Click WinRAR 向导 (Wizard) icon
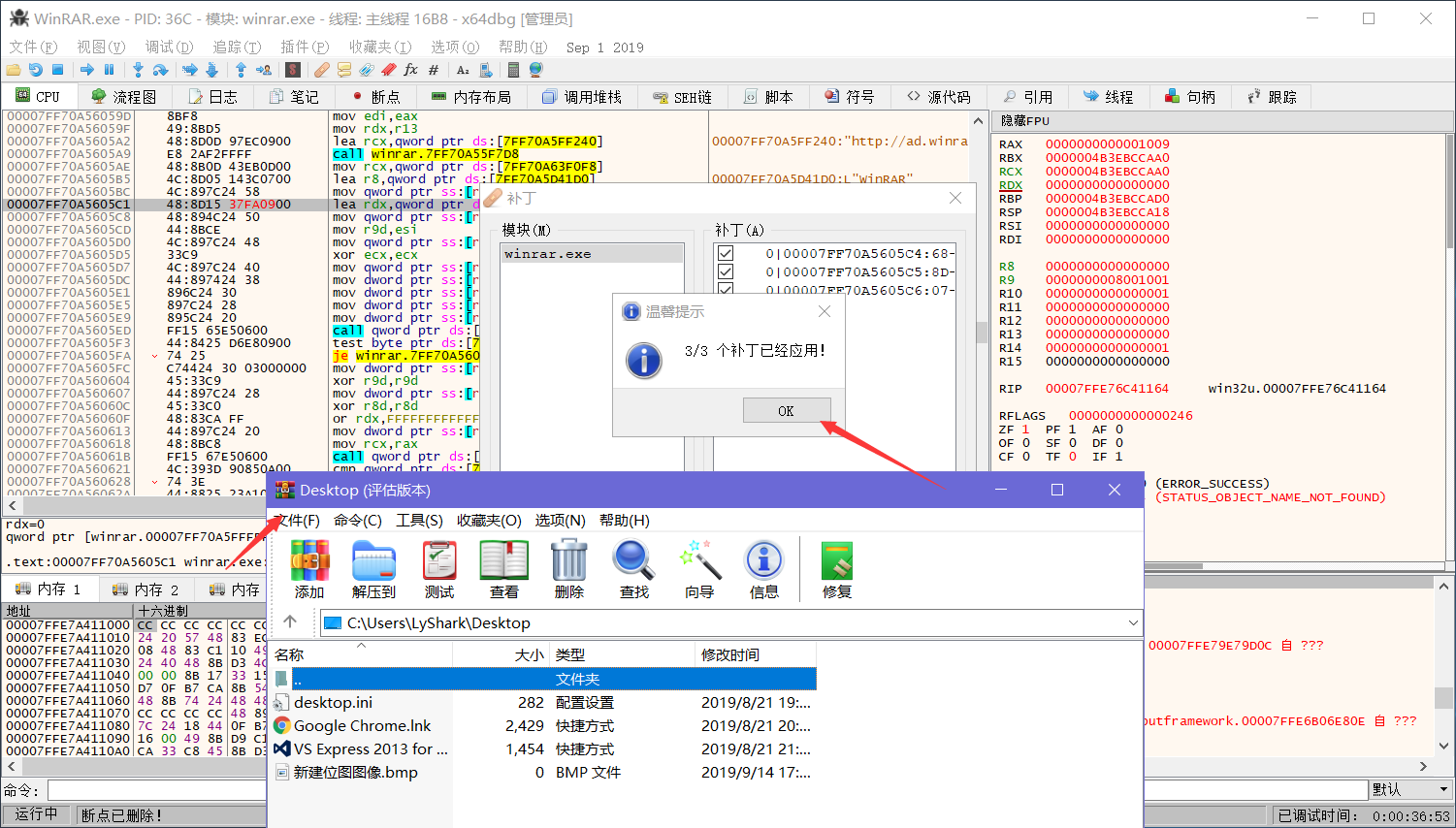 pos(699,570)
